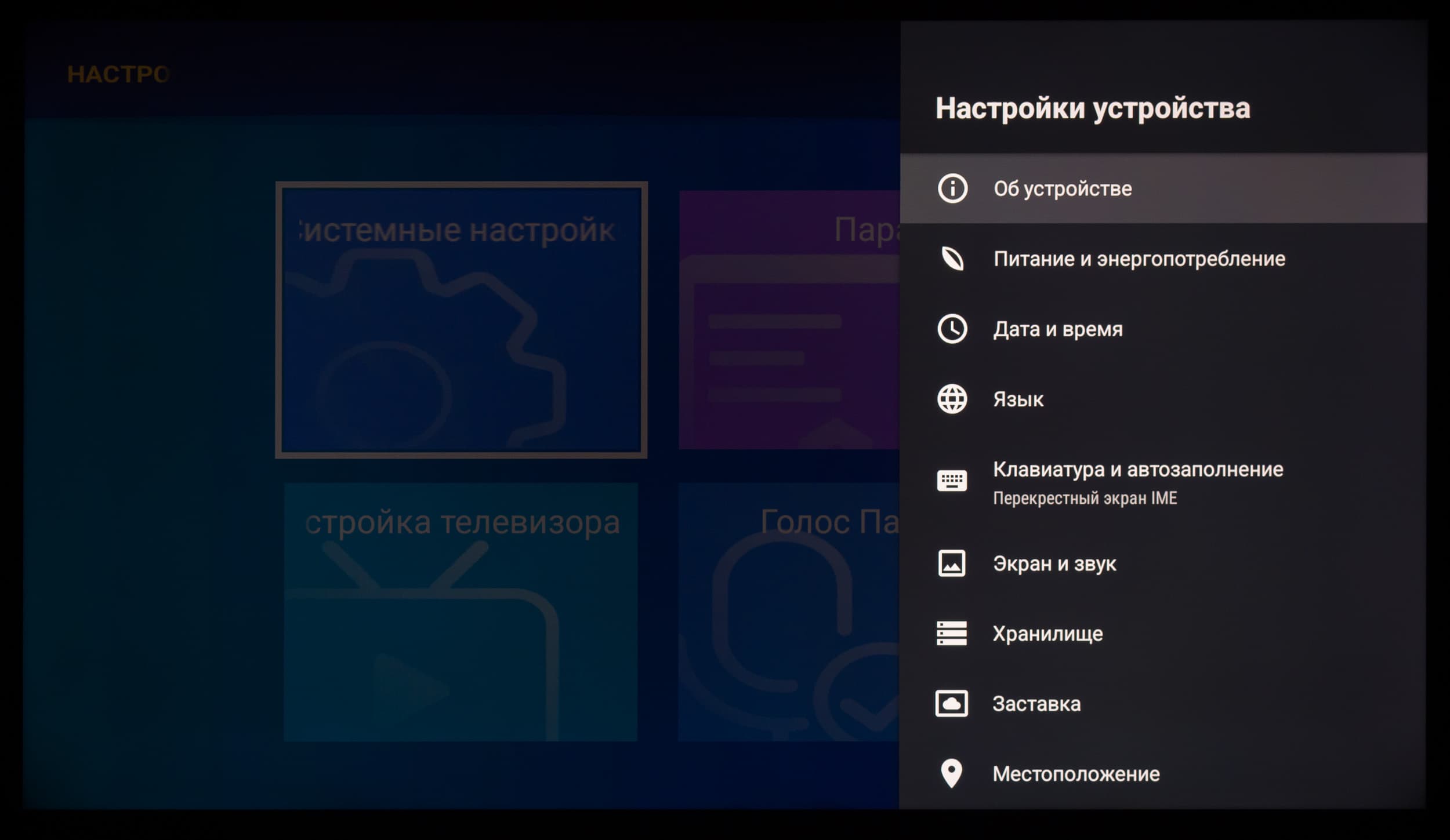Choose the Язык option
The width and height of the screenshot is (1450, 840).
coord(1018,399)
